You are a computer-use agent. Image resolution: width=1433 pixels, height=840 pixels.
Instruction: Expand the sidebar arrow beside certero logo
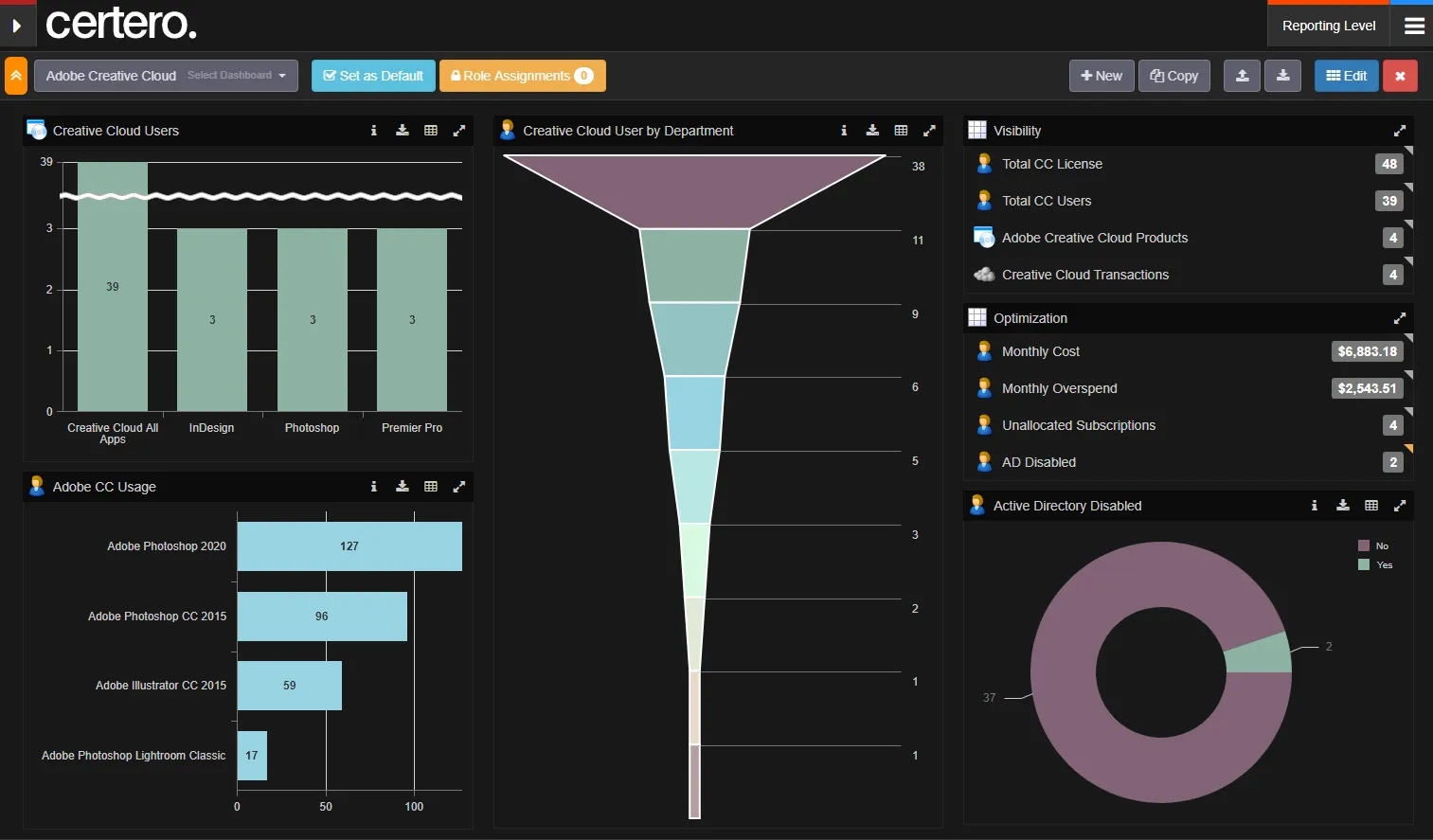point(16,26)
